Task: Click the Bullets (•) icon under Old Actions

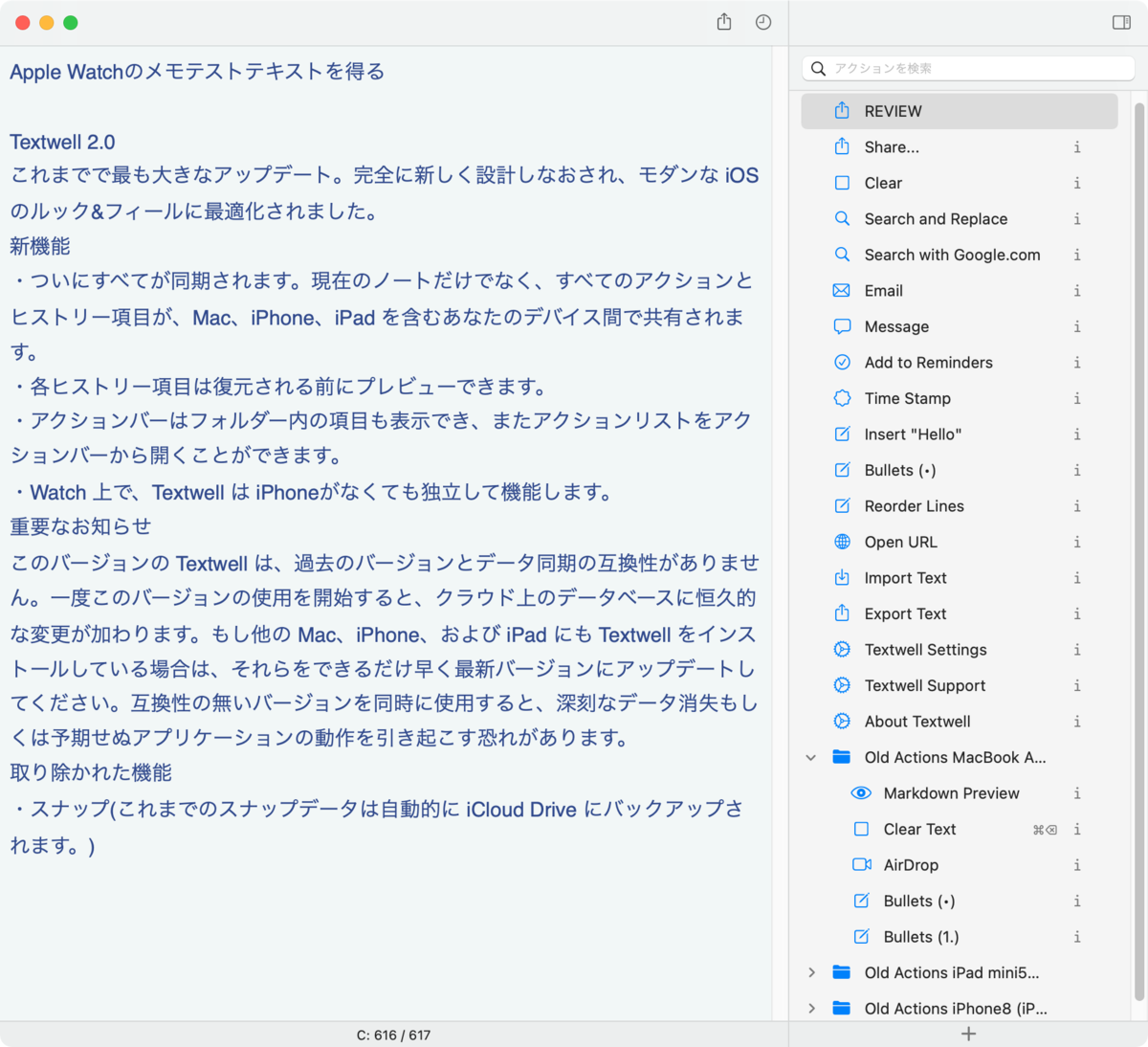Action: (861, 901)
